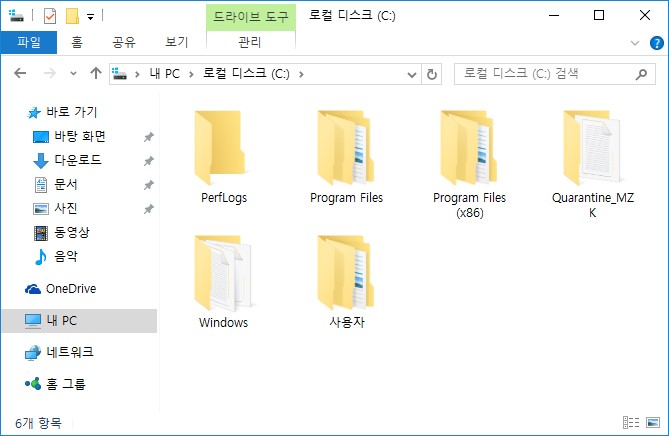Switch to details view in the status bar
This screenshot has height=436, width=669.
click(631, 422)
